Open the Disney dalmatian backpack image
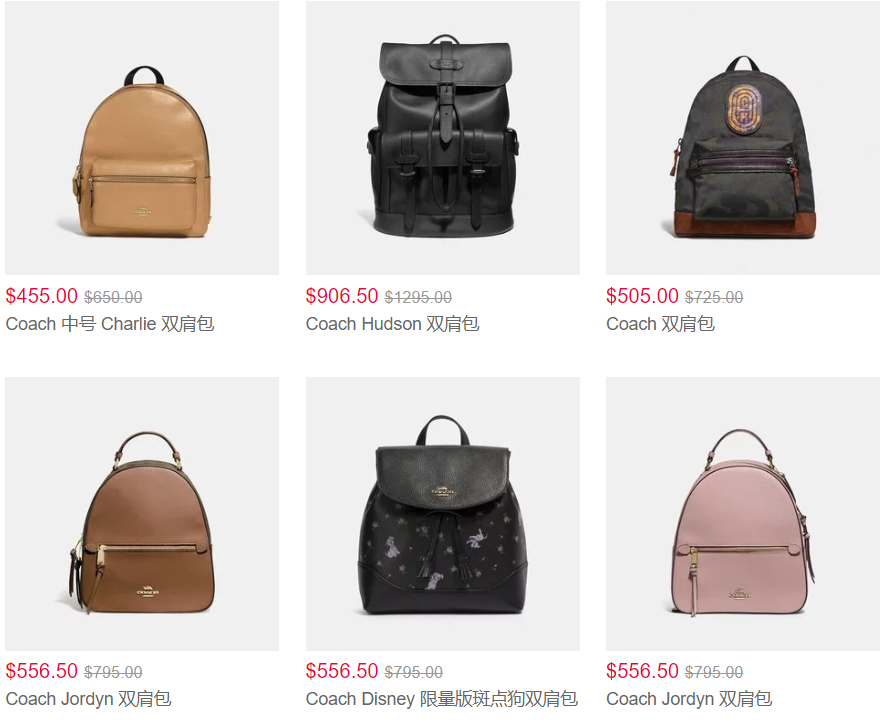 pyautogui.click(x=442, y=514)
